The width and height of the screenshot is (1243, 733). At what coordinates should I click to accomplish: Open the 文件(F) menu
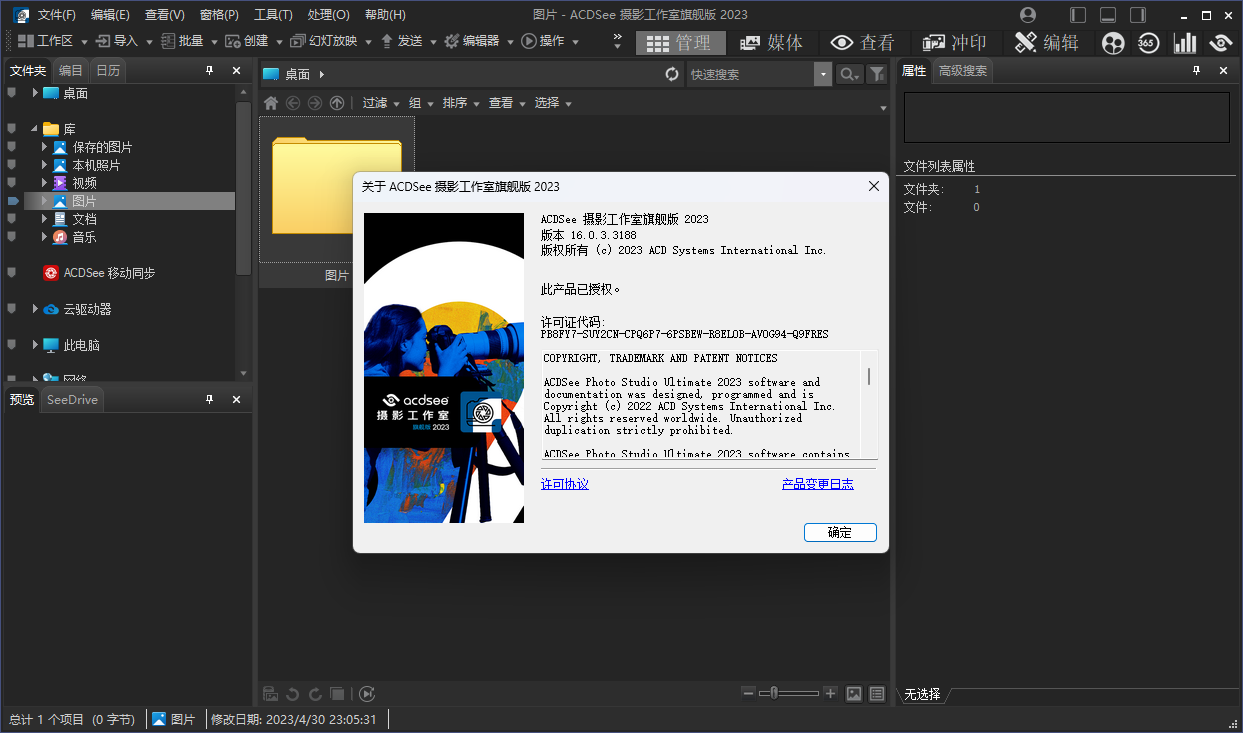(x=57, y=15)
